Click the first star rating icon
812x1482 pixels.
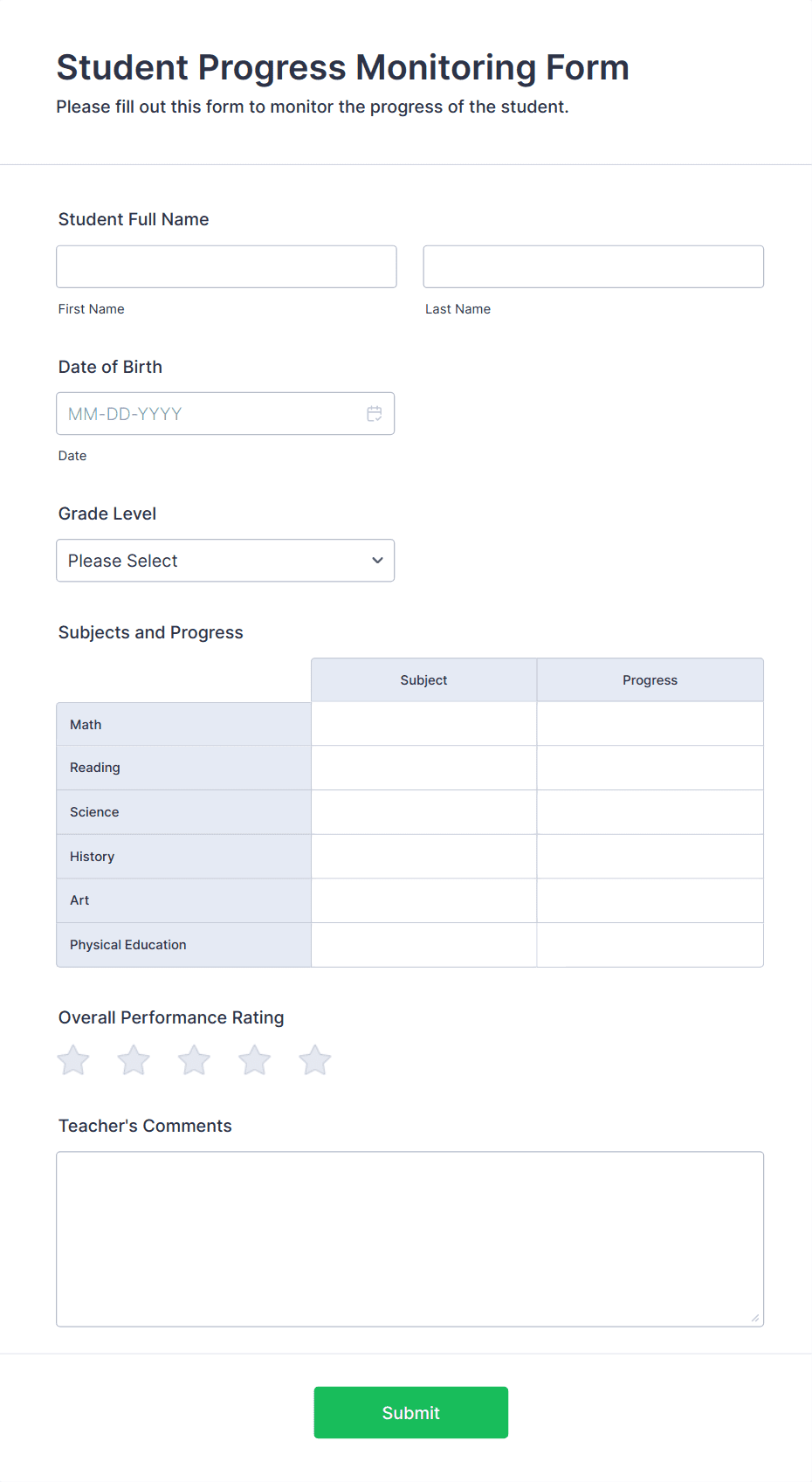pyautogui.click(x=72, y=1059)
